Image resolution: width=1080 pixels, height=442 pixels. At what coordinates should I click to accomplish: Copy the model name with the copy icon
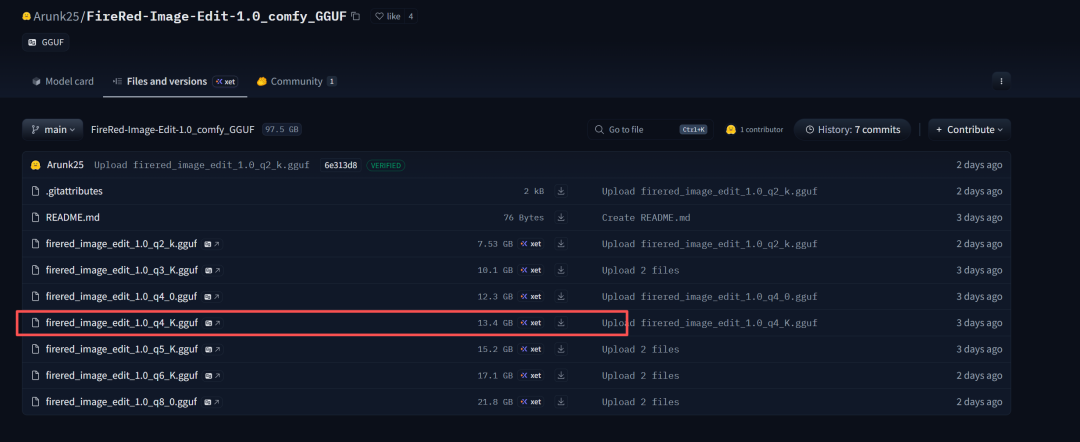(355, 16)
